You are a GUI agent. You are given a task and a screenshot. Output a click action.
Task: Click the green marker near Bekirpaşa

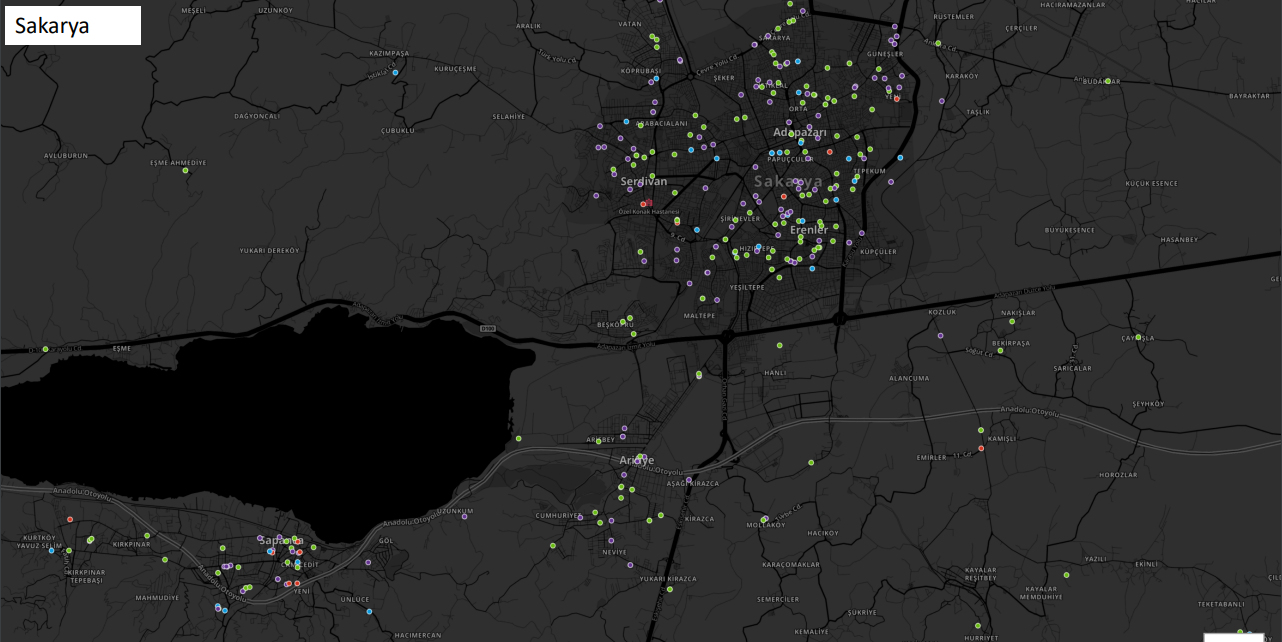pos(999,352)
